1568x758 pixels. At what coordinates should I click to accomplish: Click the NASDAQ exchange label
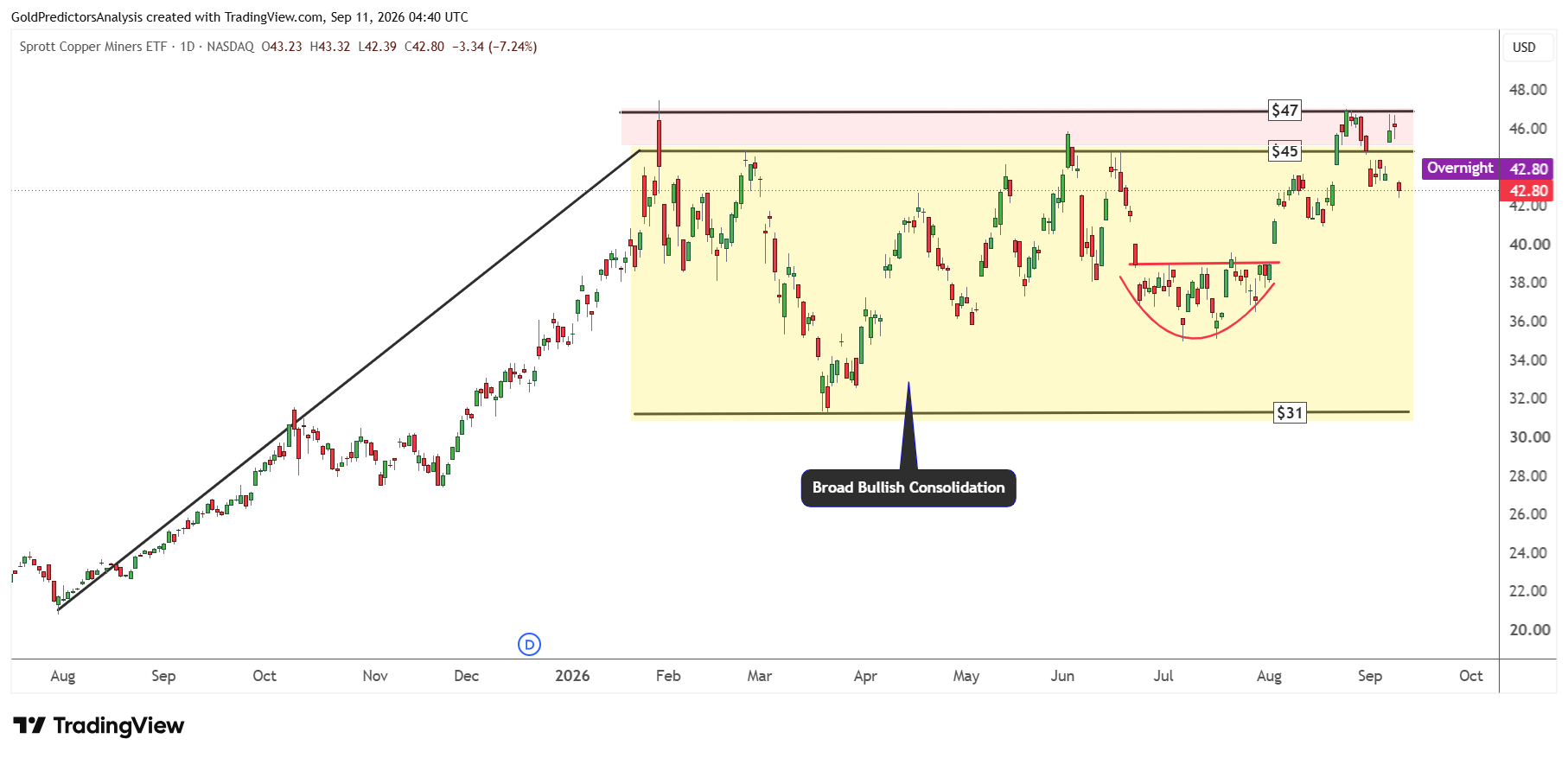coord(230,47)
